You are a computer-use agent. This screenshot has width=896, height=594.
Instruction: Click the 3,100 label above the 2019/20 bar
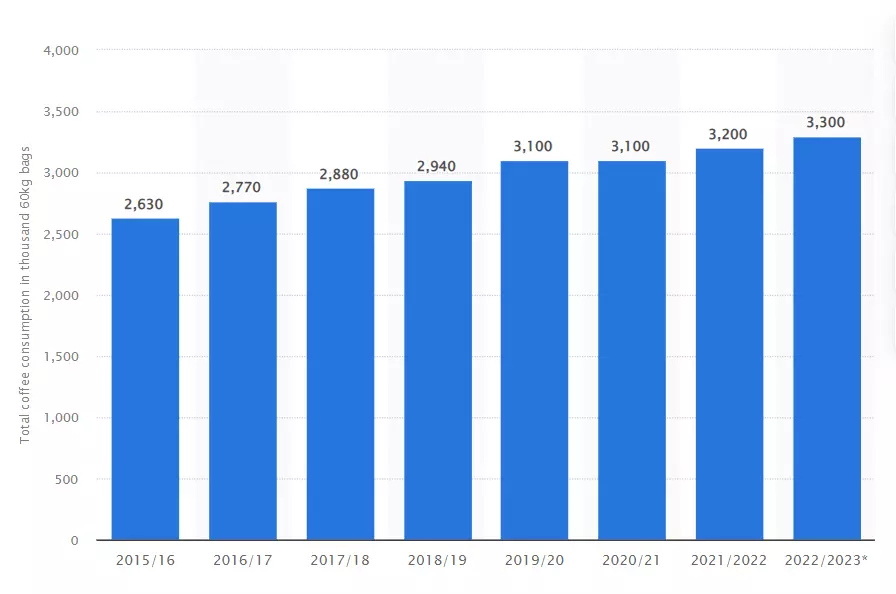tap(533, 146)
